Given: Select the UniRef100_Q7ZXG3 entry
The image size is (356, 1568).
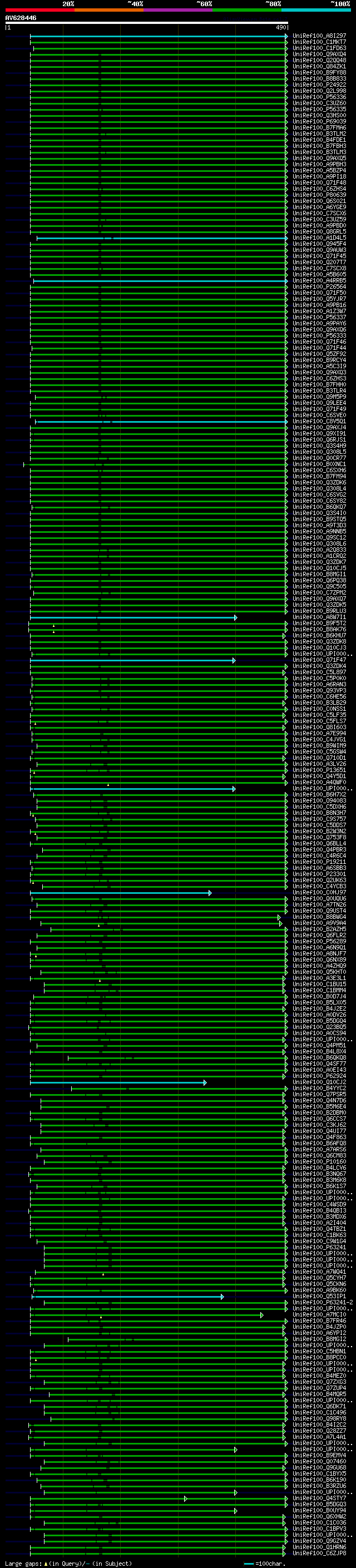Looking at the screenshot, I should (319, 1382).
